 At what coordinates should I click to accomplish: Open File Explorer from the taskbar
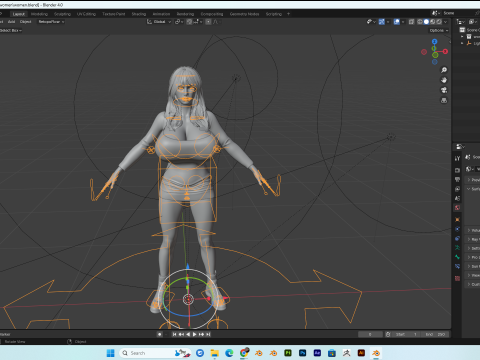point(214,353)
